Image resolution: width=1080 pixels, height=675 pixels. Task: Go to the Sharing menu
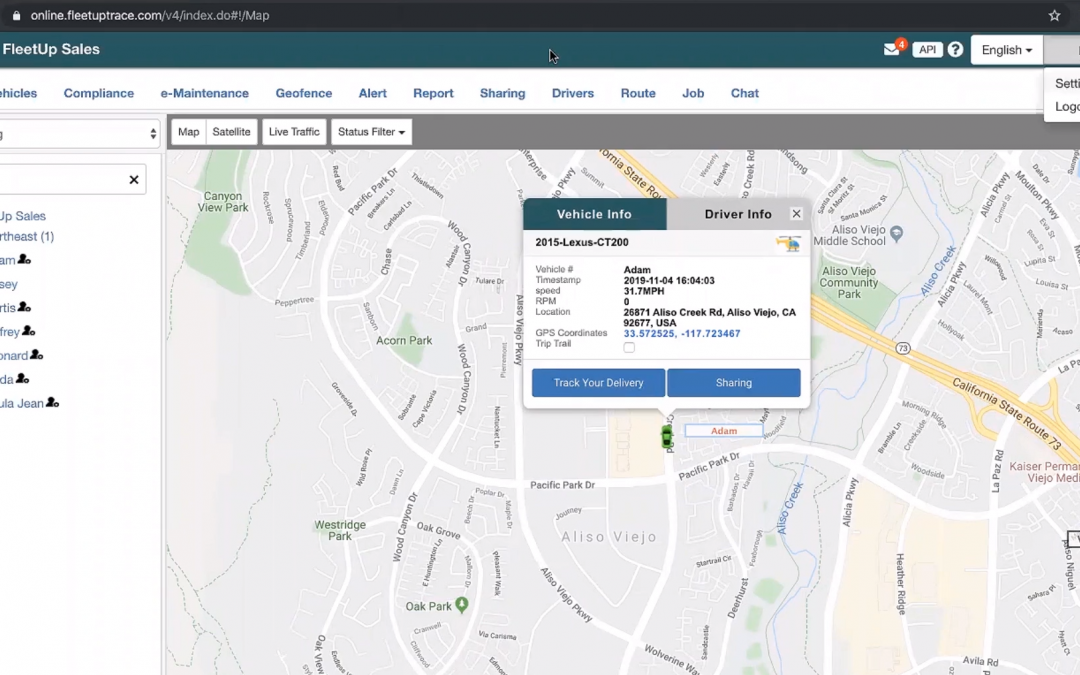point(502,93)
